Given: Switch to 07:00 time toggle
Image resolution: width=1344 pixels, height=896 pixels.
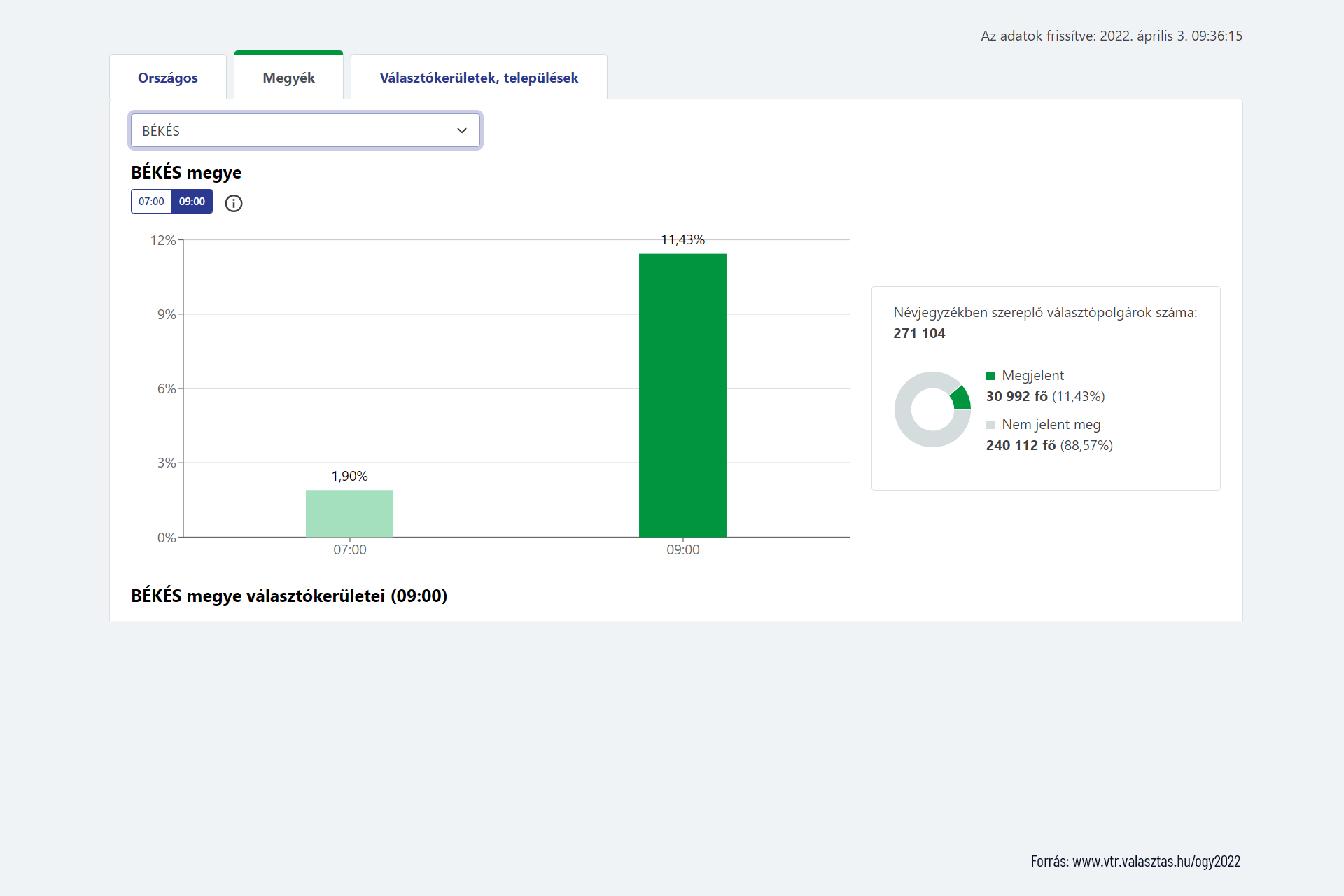Looking at the screenshot, I should tap(151, 202).
